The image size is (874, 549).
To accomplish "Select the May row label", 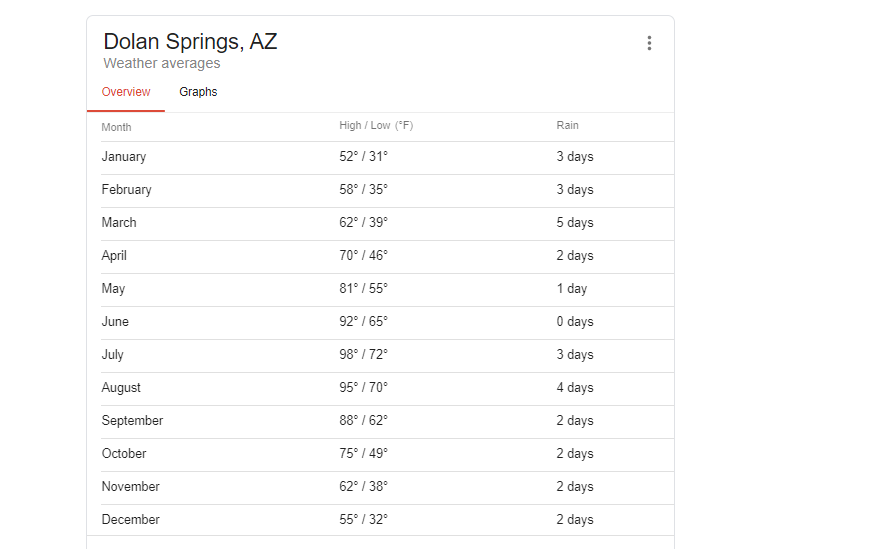I will click(113, 289).
